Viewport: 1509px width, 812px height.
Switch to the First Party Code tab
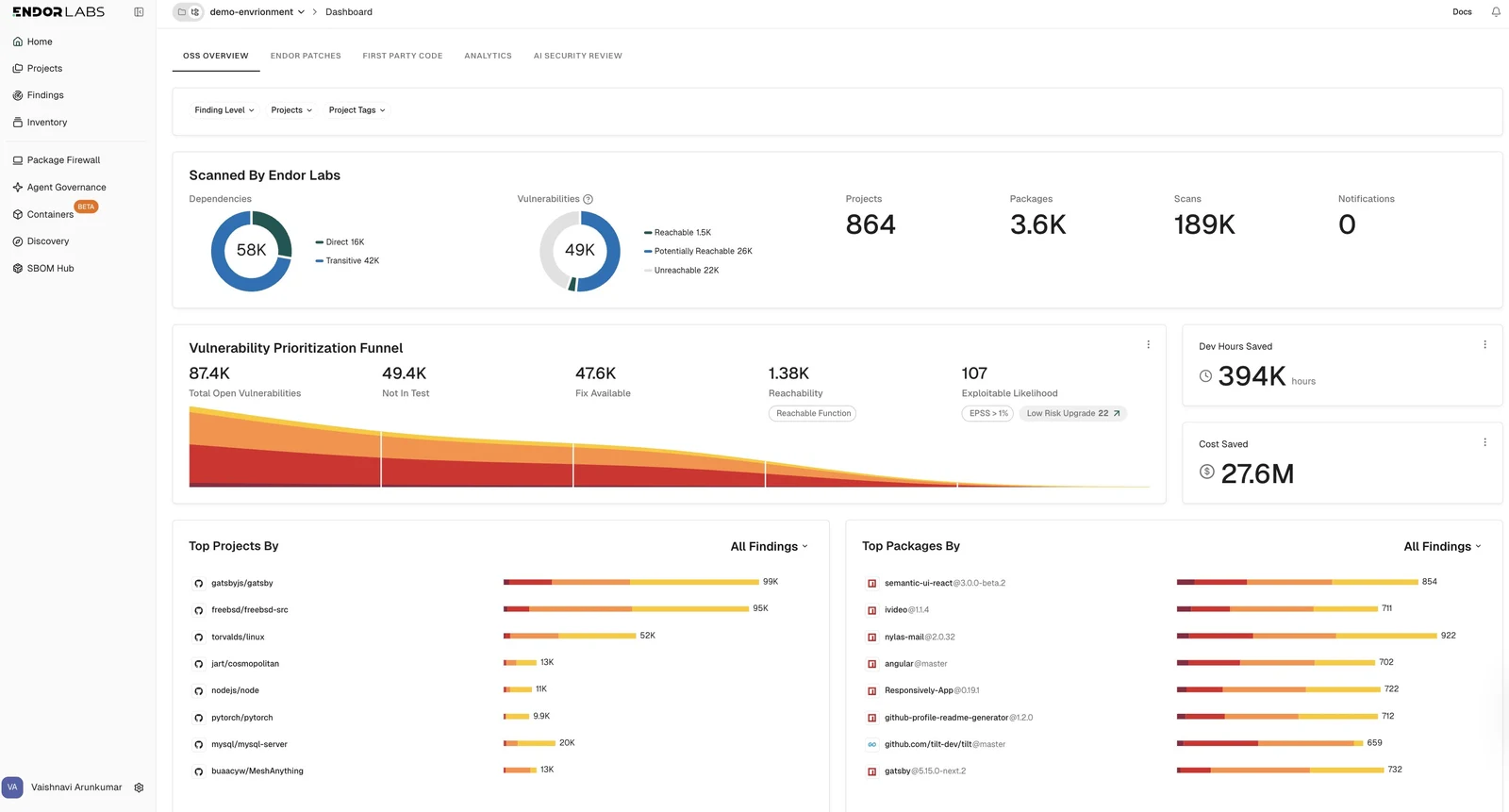click(x=403, y=56)
